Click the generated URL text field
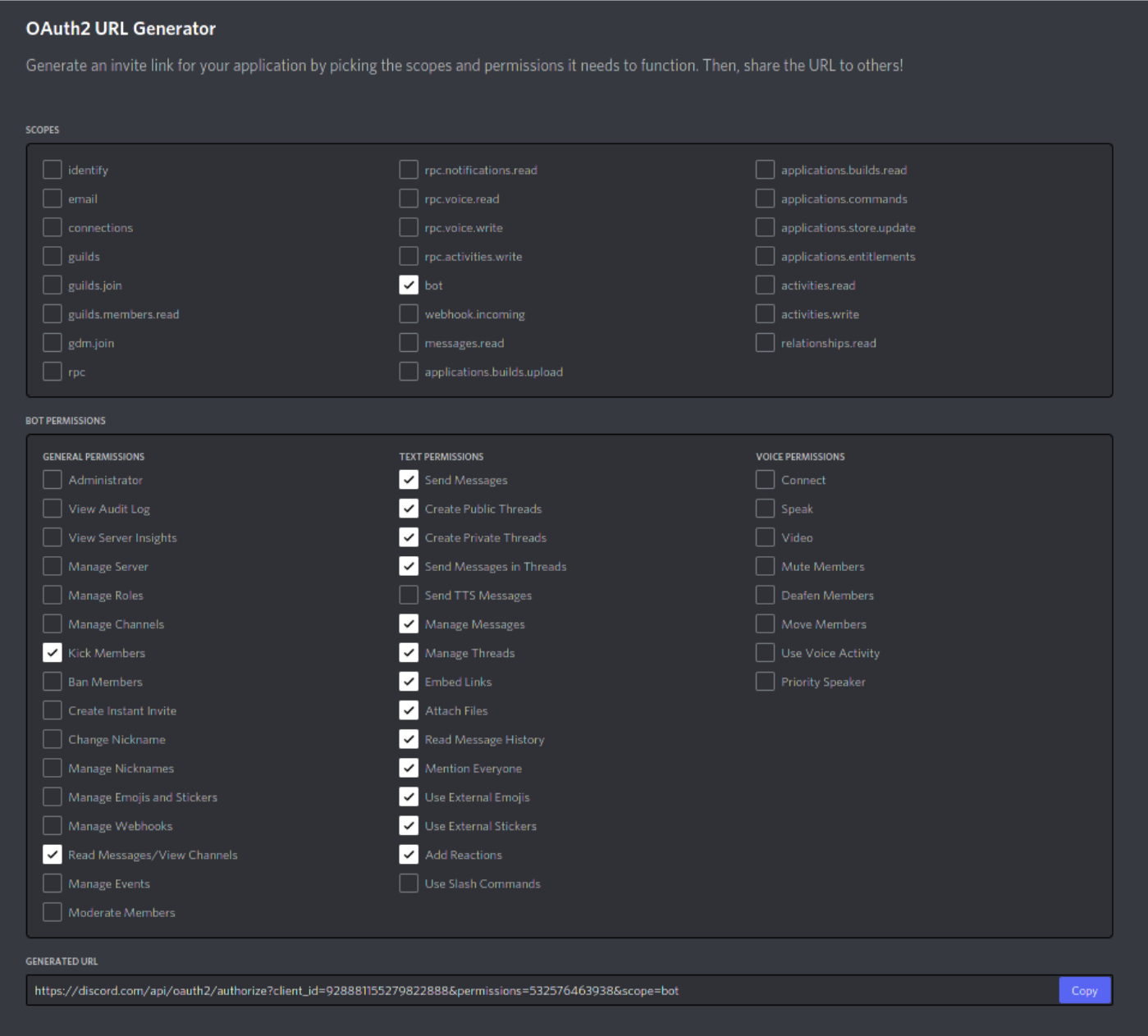This screenshot has width=1148, height=1036. pos(542,990)
